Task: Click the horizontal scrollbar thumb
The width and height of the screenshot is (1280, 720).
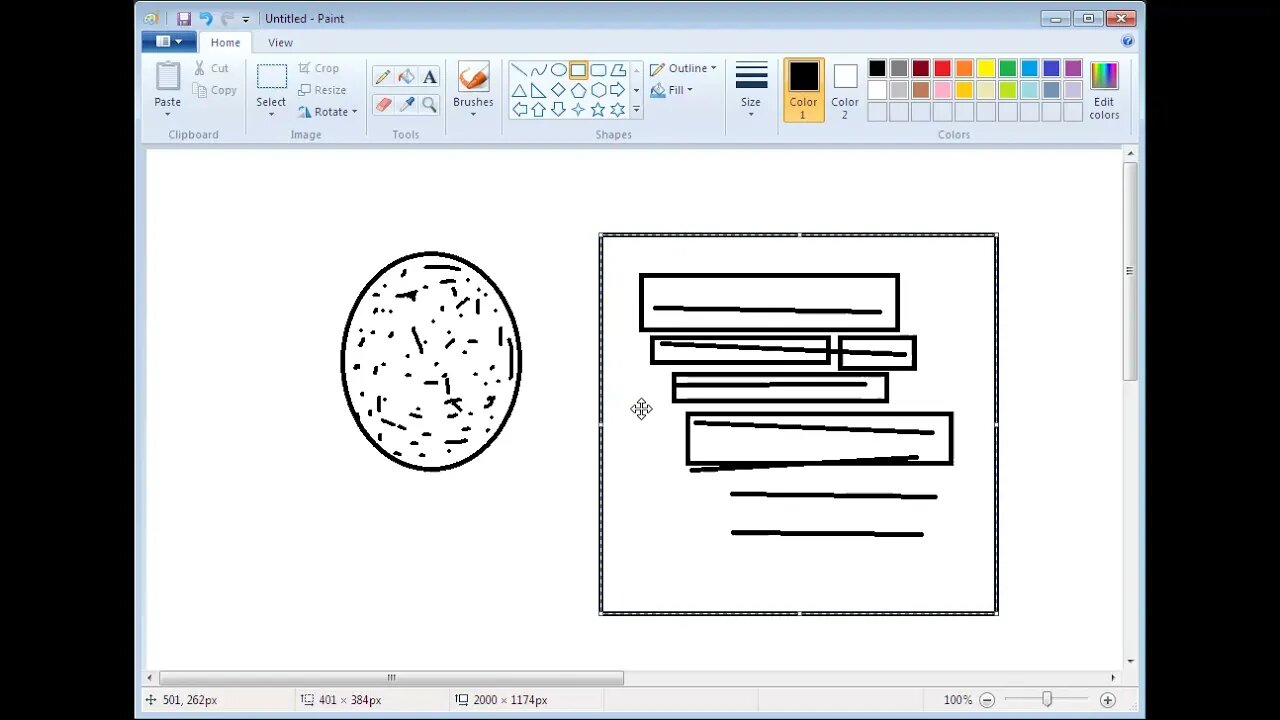Action: 391,678
